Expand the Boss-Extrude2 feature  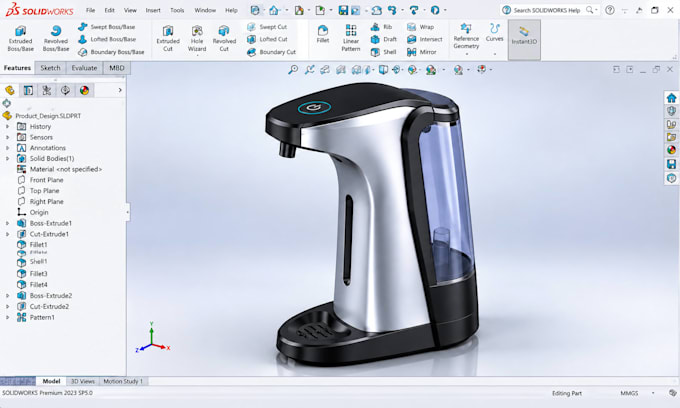[x=7, y=296]
